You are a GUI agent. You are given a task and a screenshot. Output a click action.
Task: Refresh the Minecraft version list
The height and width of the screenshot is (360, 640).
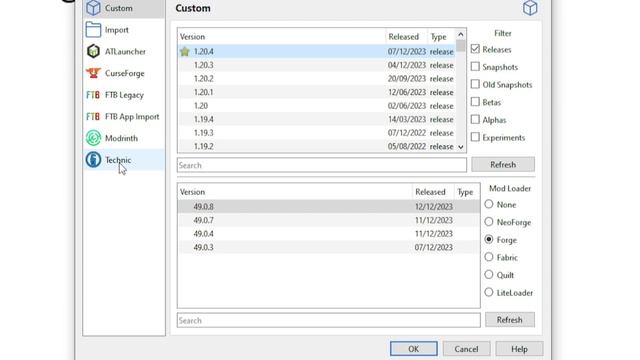(x=503, y=164)
